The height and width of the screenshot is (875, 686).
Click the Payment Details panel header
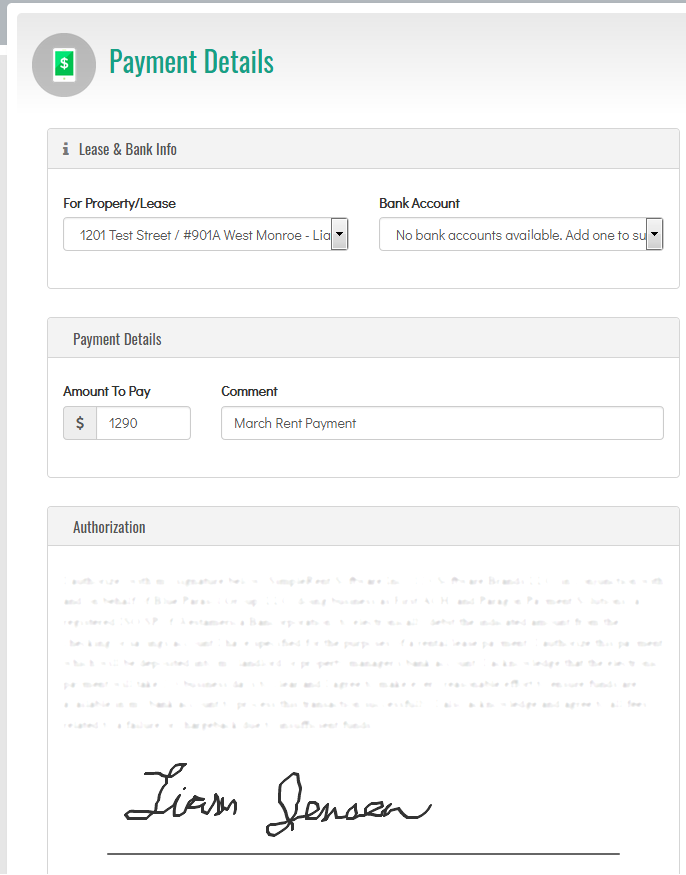pyautogui.click(x=363, y=339)
